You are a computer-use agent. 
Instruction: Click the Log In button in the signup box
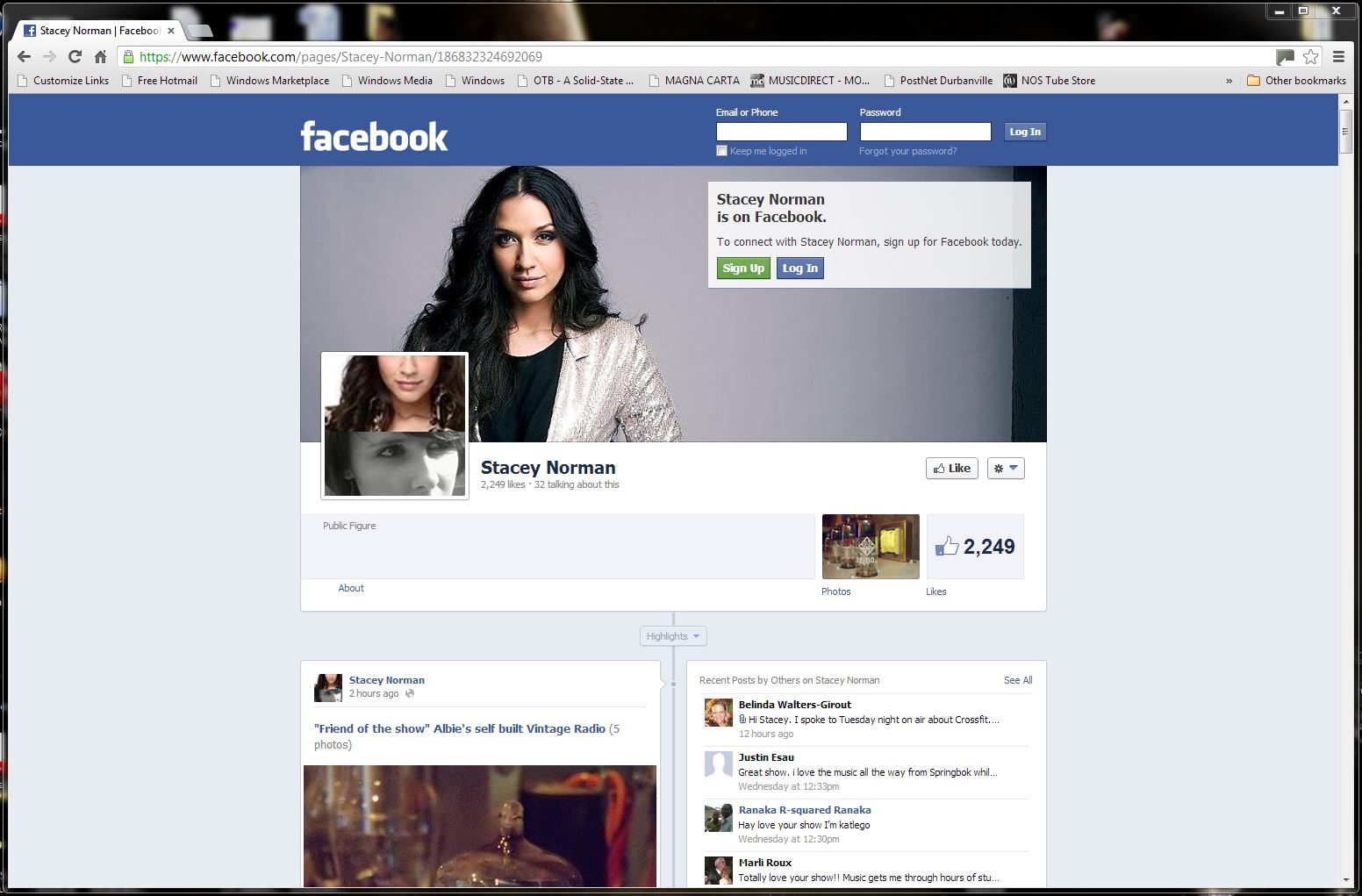click(x=800, y=269)
